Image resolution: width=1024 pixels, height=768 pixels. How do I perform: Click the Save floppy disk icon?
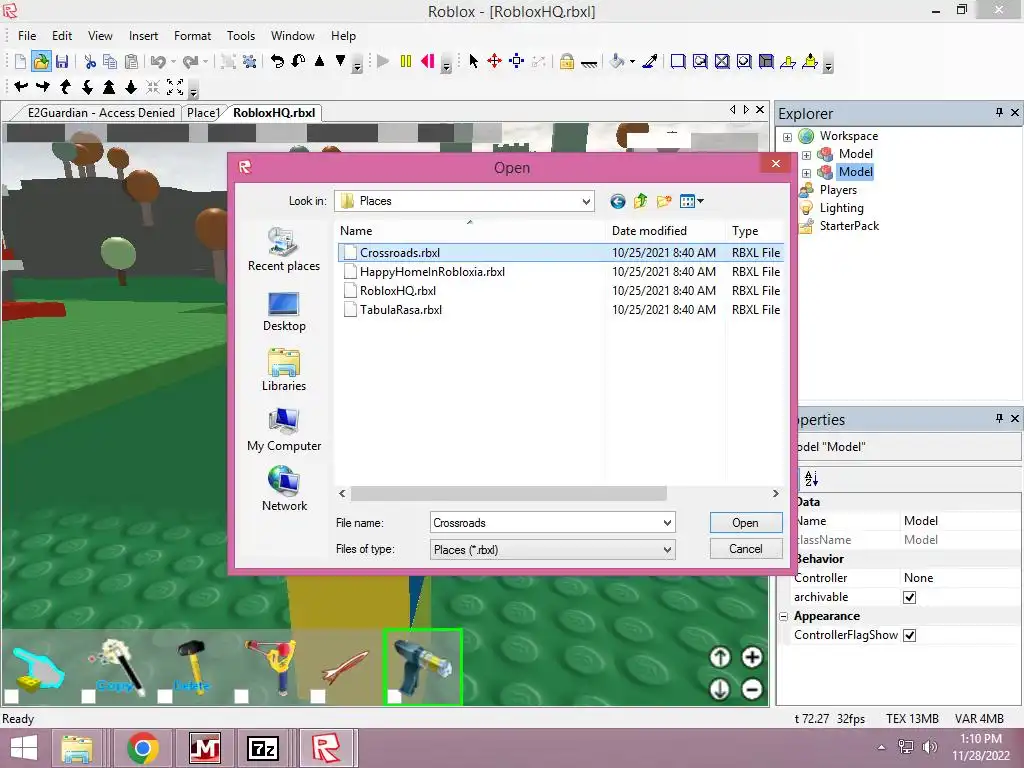click(62, 61)
